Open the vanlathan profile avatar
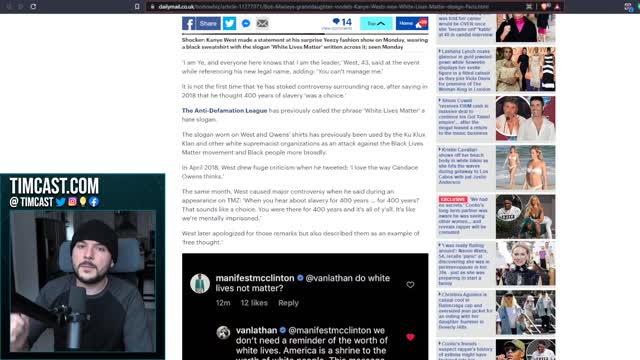 [x=223, y=333]
